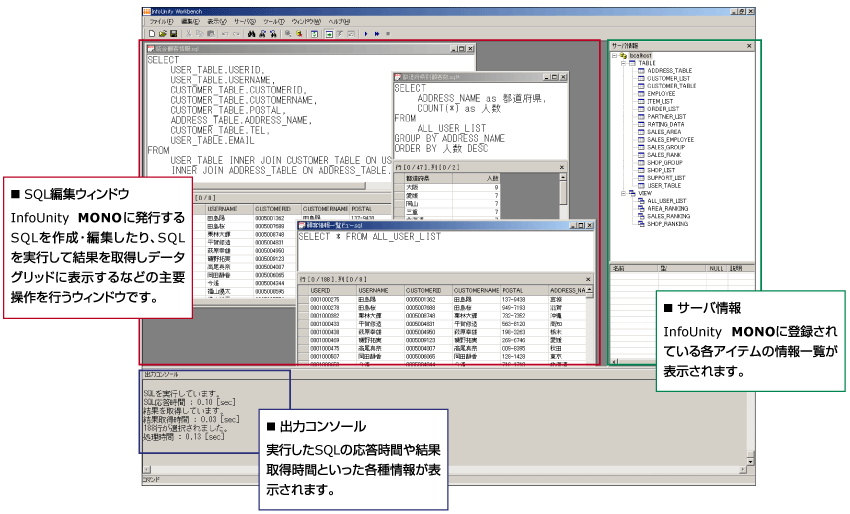This screenshot has height=514, width=850.
Task: Collapse the VIEW tree node
Action: [x=623, y=193]
